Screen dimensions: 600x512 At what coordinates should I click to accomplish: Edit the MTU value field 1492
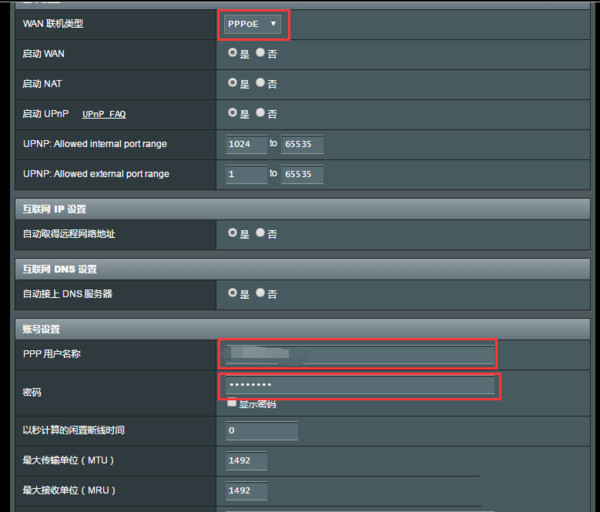pos(246,461)
